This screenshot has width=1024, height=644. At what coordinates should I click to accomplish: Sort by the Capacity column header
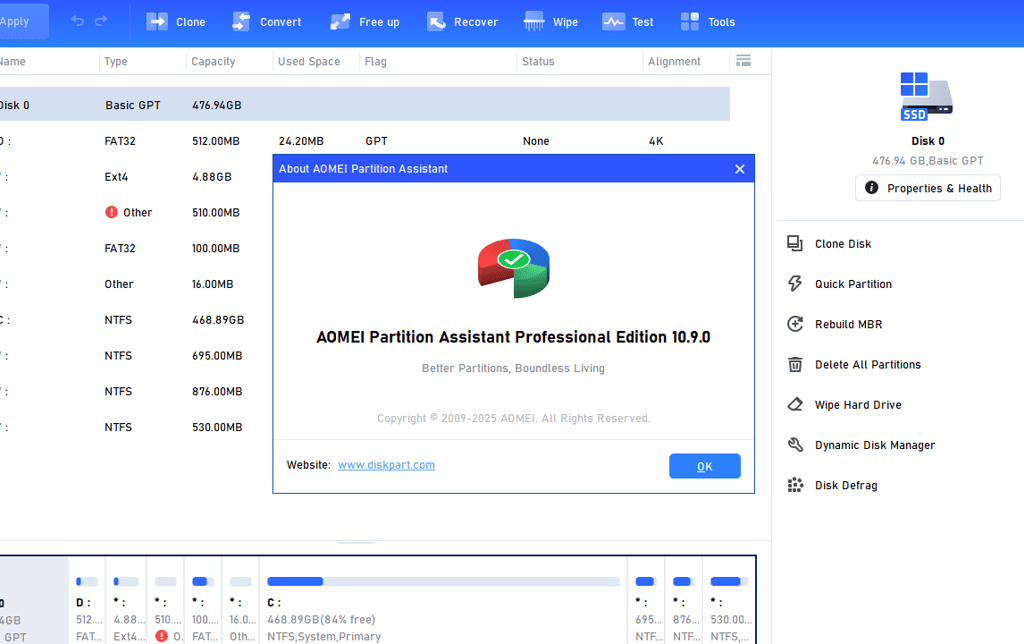pos(213,61)
